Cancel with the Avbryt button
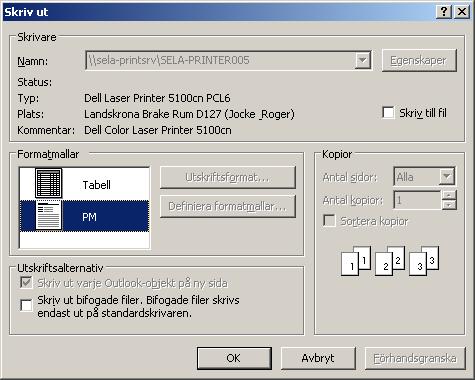The width and height of the screenshot is (475, 380). [318, 358]
